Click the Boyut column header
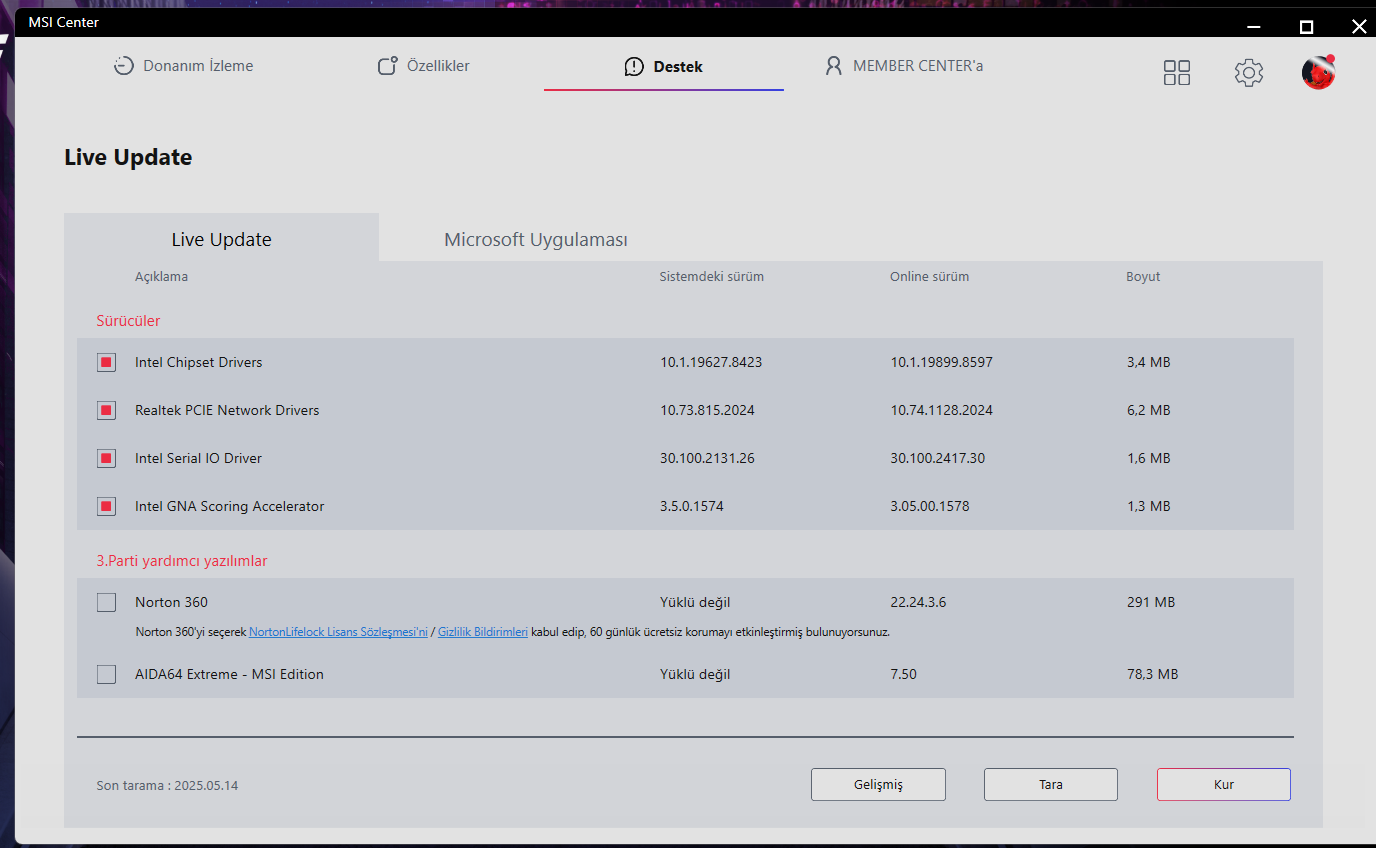 (1143, 276)
